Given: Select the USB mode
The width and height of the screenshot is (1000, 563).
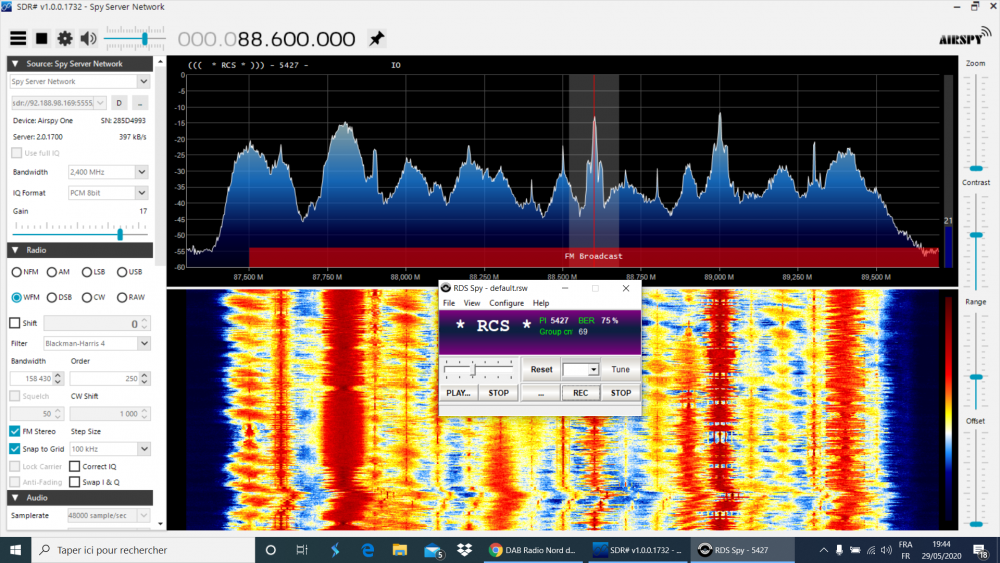Looking at the screenshot, I should pyautogui.click(x=122, y=272).
